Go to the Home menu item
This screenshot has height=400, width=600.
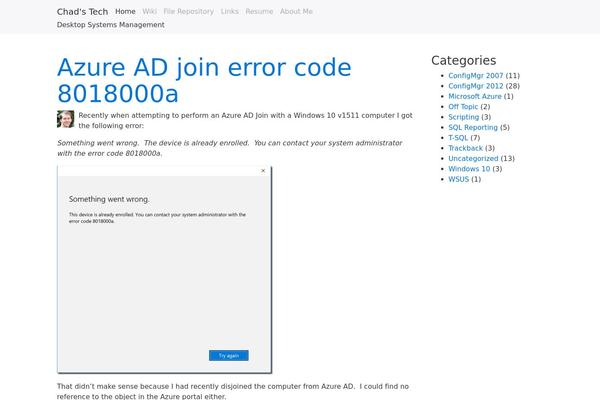[x=125, y=11]
